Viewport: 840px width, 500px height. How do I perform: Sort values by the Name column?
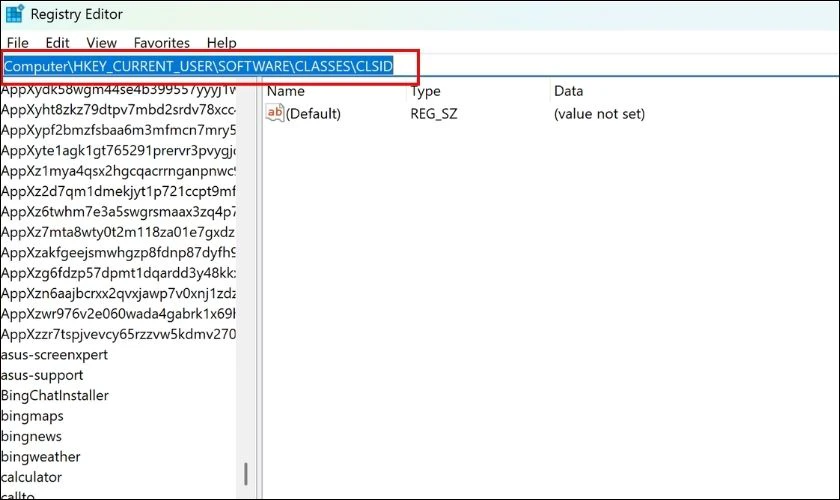tap(286, 91)
